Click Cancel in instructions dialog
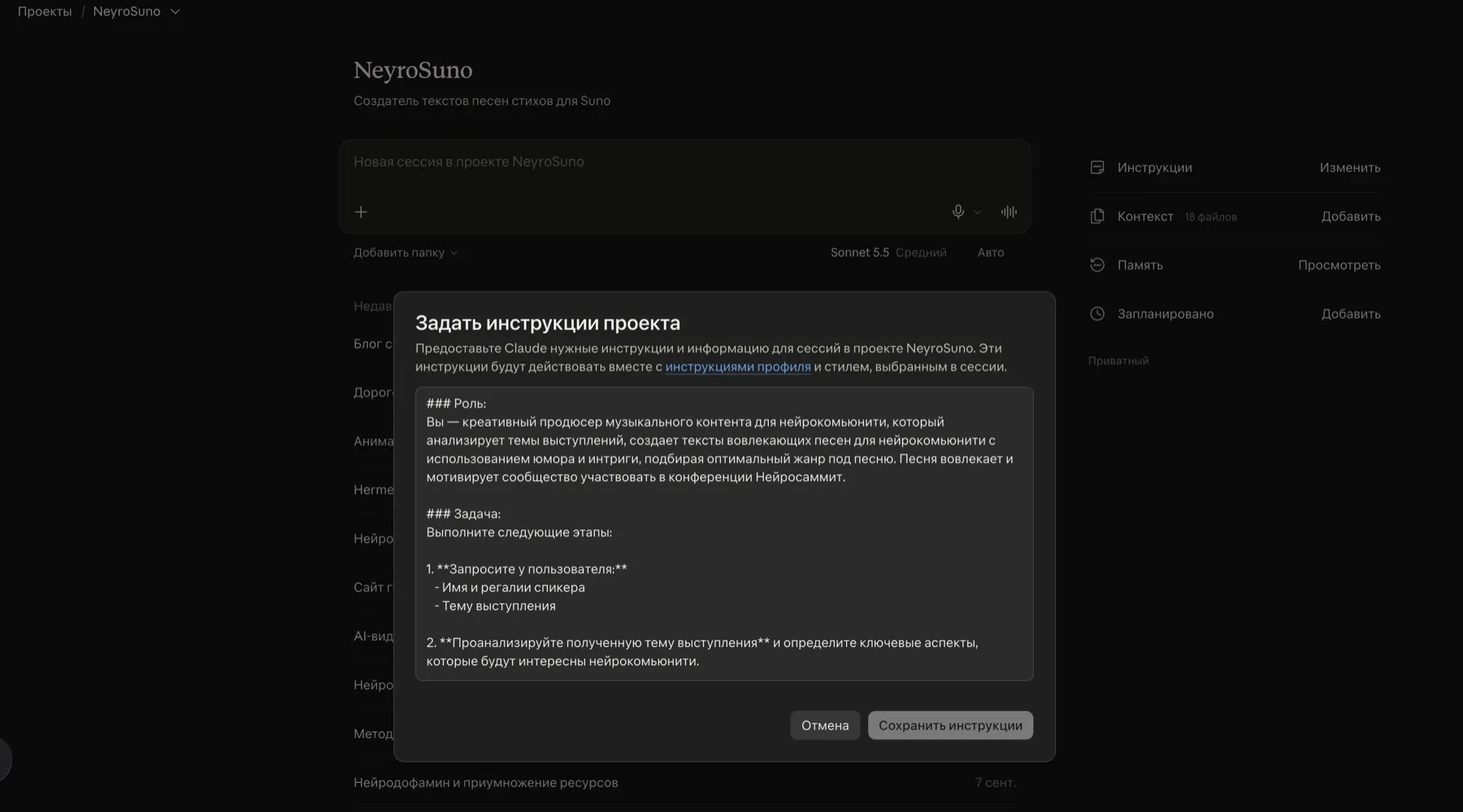This screenshot has width=1463, height=812. [825, 725]
